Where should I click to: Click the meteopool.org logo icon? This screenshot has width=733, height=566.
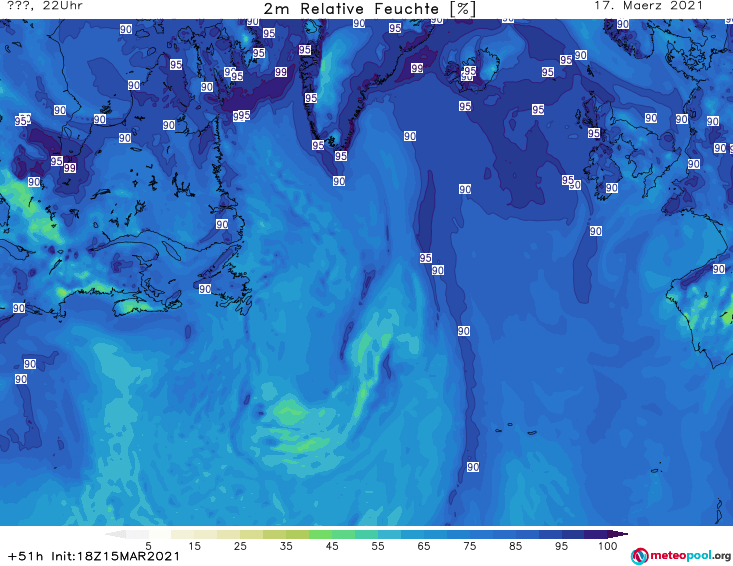tap(639, 556)
